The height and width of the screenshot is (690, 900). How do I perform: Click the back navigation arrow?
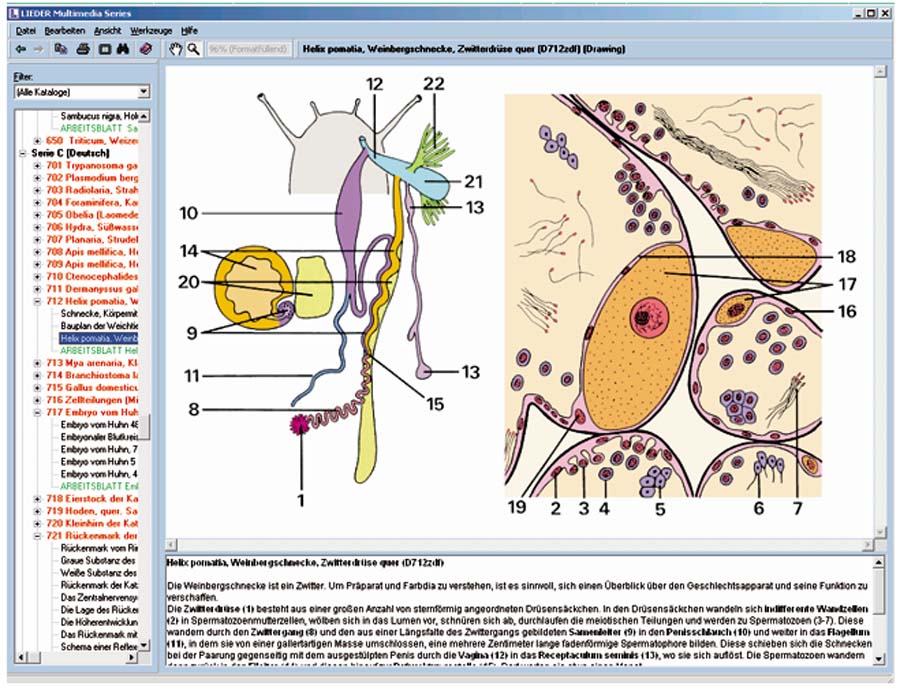point(20,48)
